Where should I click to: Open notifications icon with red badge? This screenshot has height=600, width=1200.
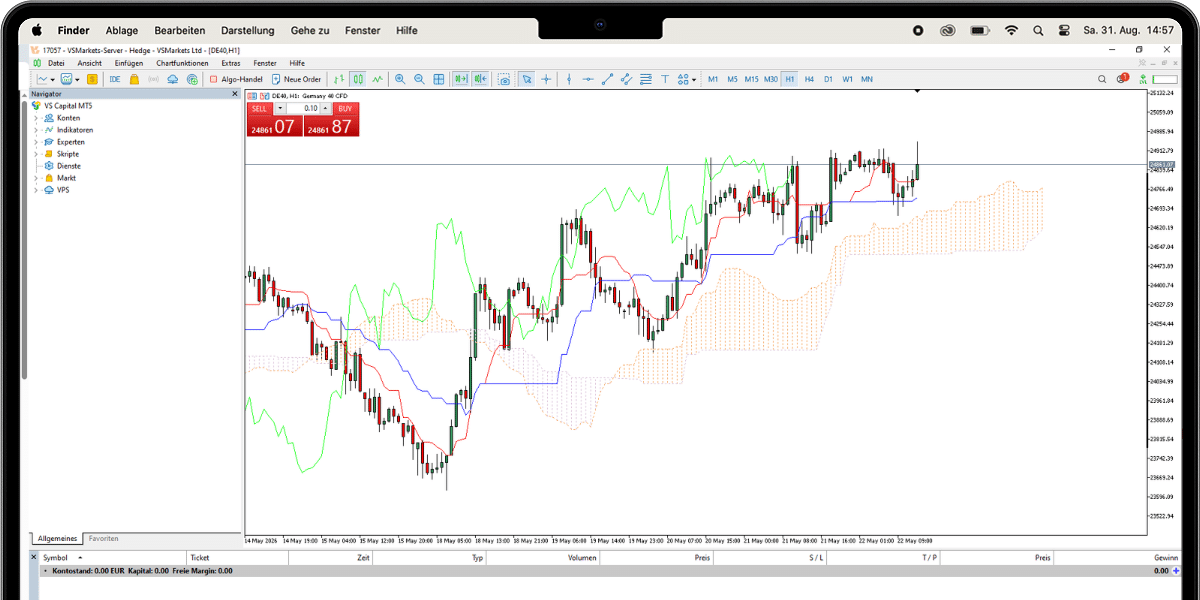1123,78
